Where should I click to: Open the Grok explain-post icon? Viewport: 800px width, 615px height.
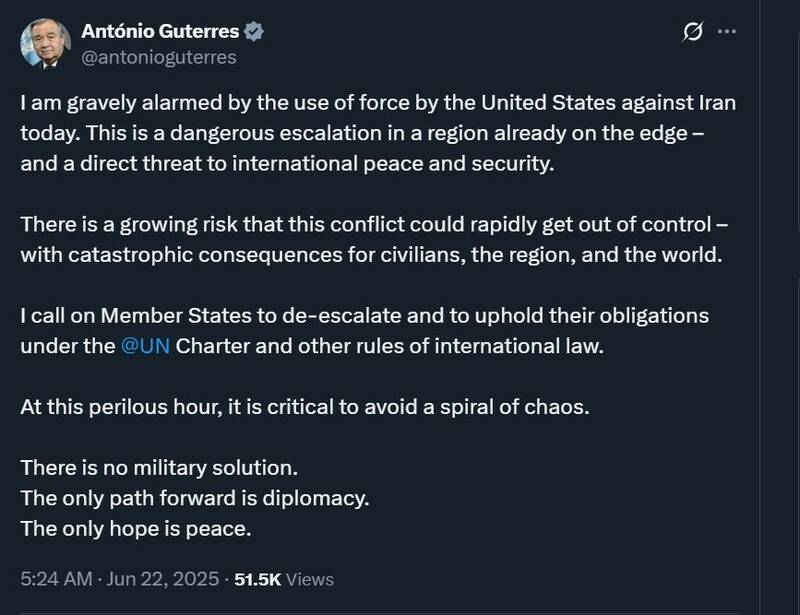[692, 33]
